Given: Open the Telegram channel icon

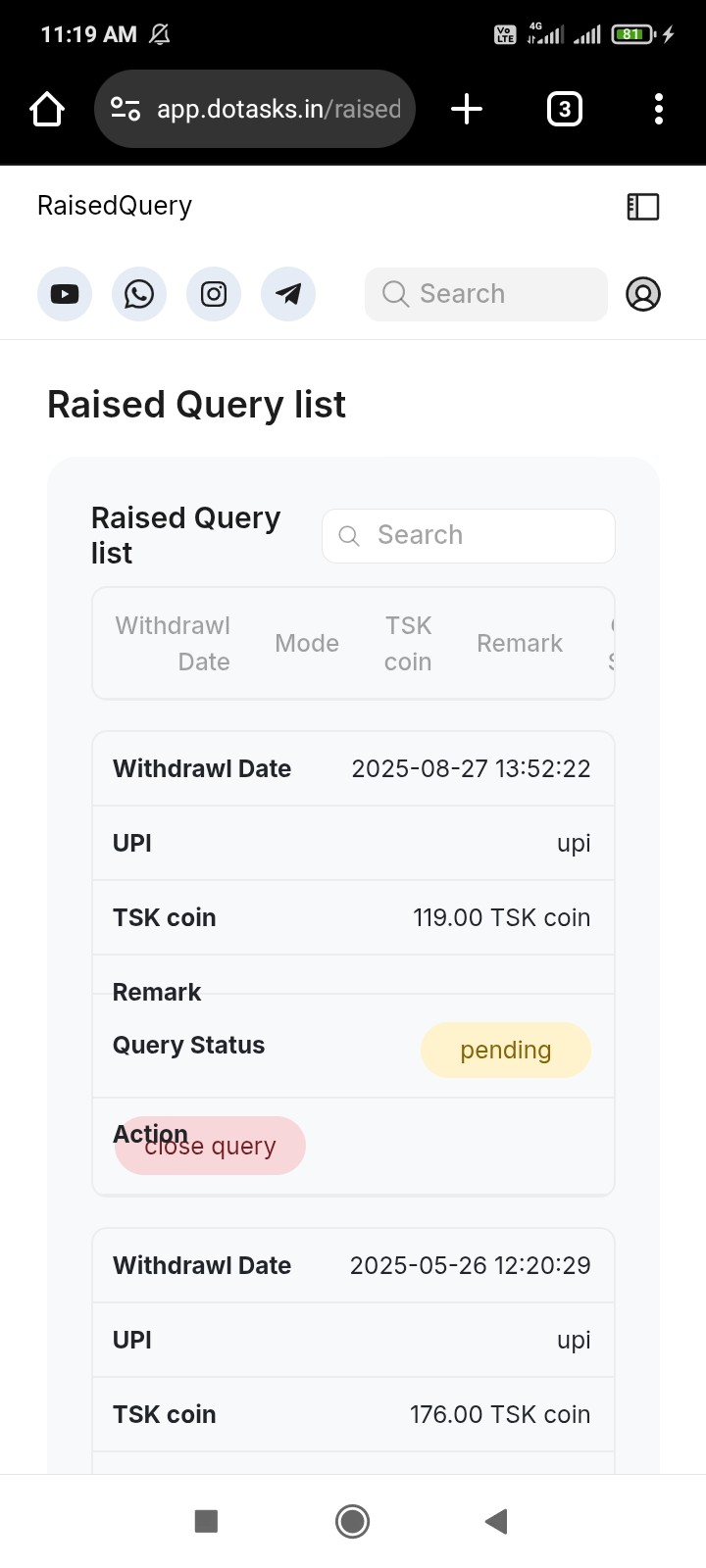Looking at the screenshot, I should tap(288, 294).
